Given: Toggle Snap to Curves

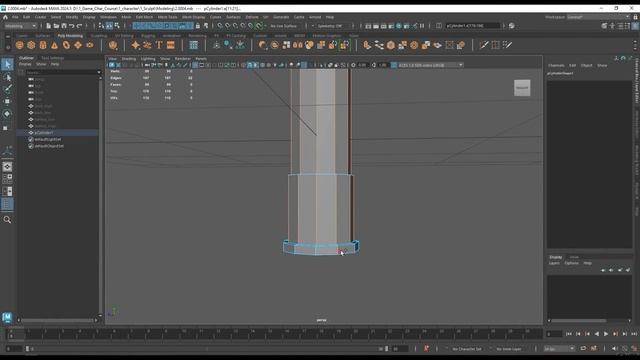Looking at the screenshot, I should click(x=228, y=26).
